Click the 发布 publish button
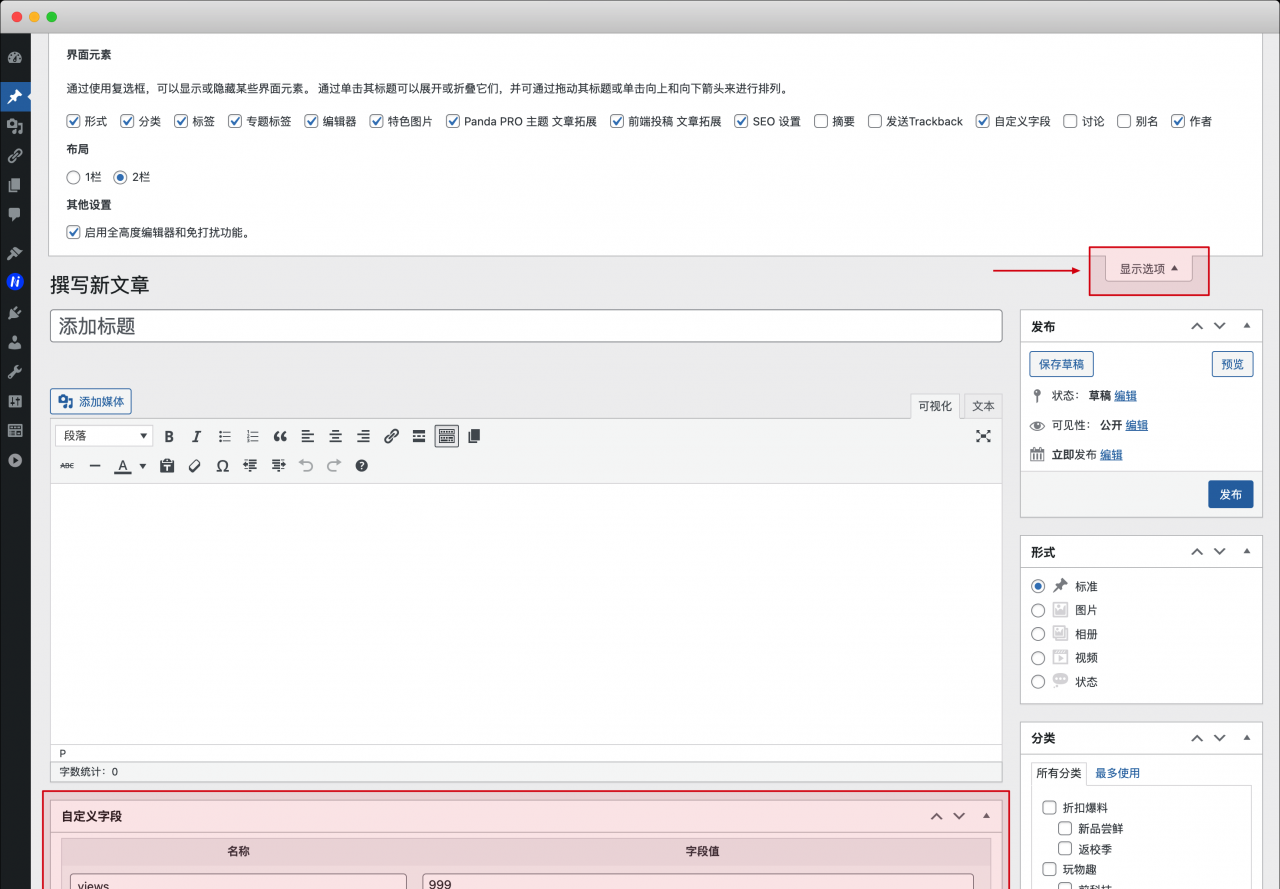The image size is (1280, 889). pyautogui.click(x=1230, y=494)
